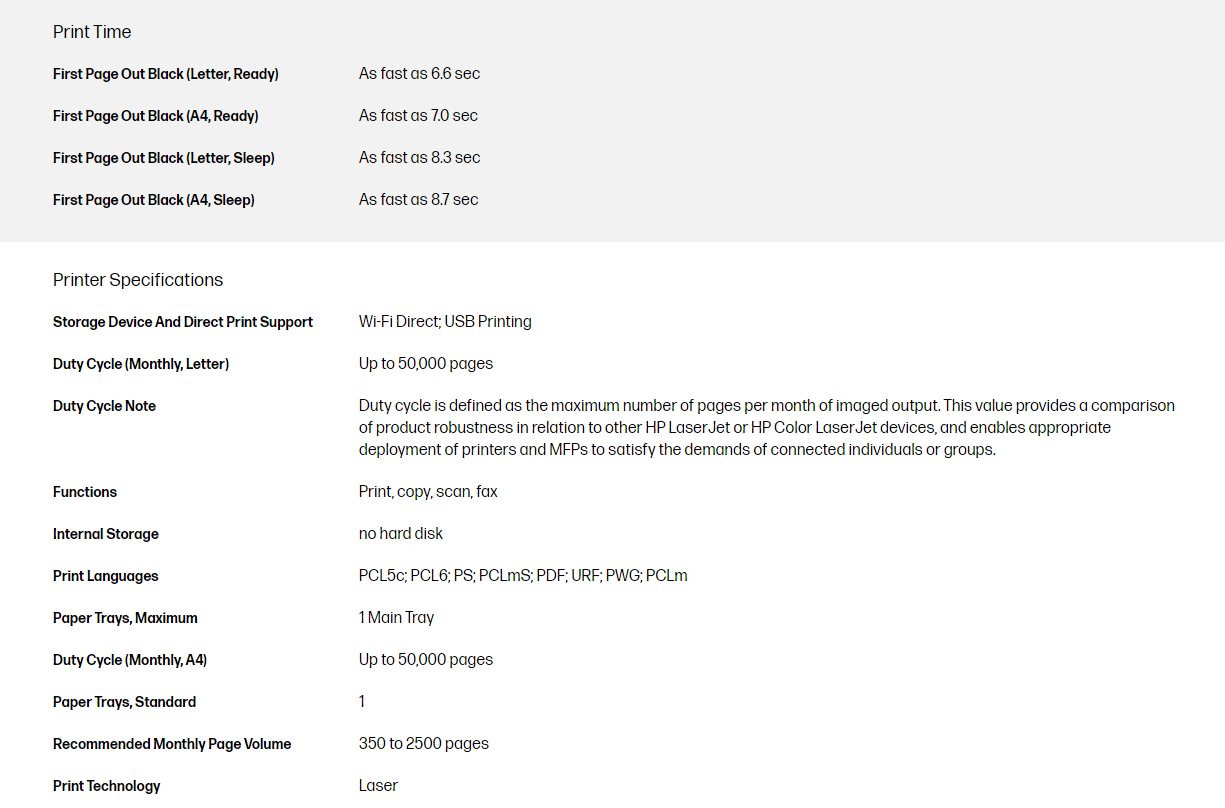Click the '350 to 2500 pages' value

pos(424,744)
